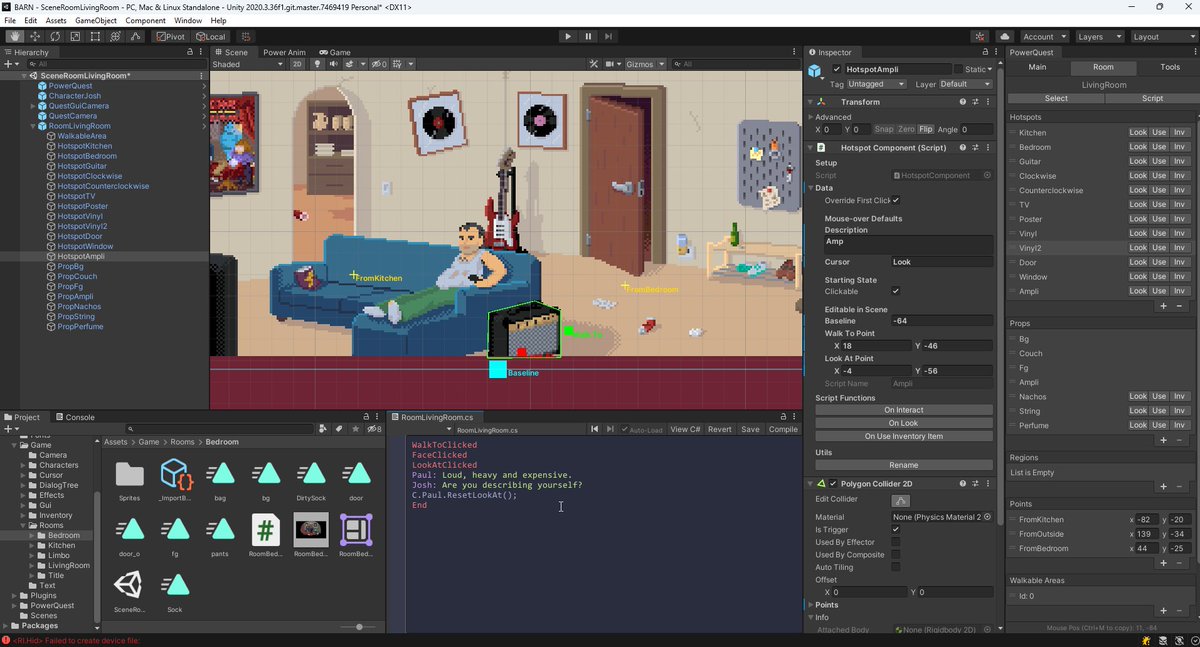Screen dimensions: 1200x647
Task: Expand the Plugins folder in Project
Action: point(16,595)
